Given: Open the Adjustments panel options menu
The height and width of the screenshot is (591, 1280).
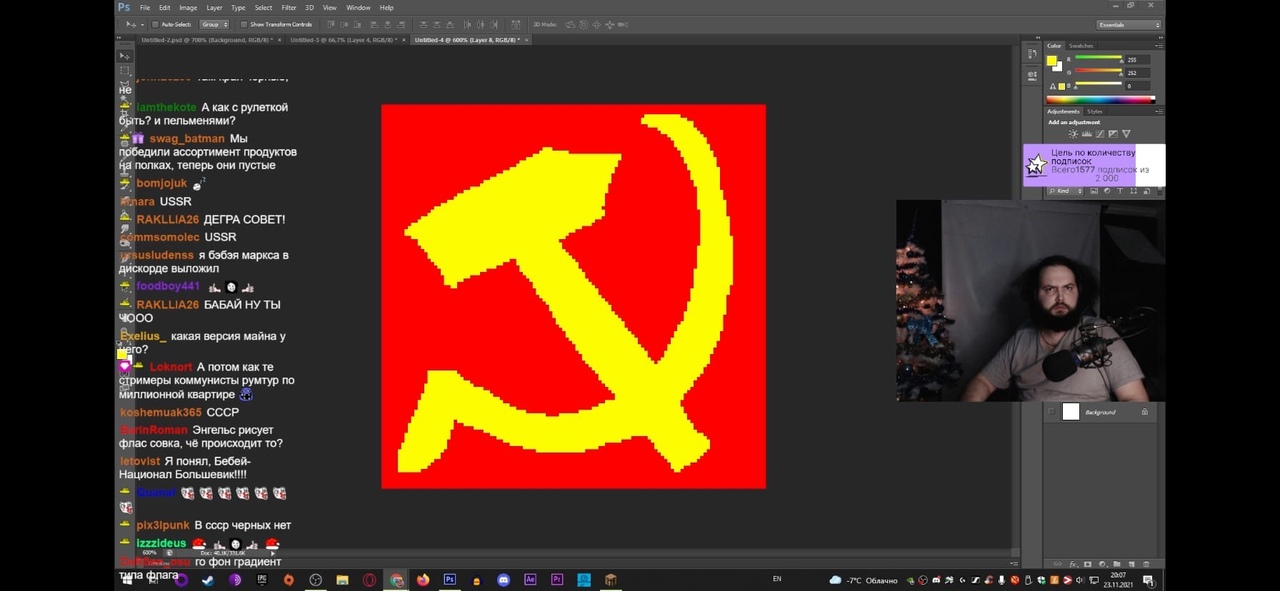Looking at the screenshot, I should (x=1158, y=112).
